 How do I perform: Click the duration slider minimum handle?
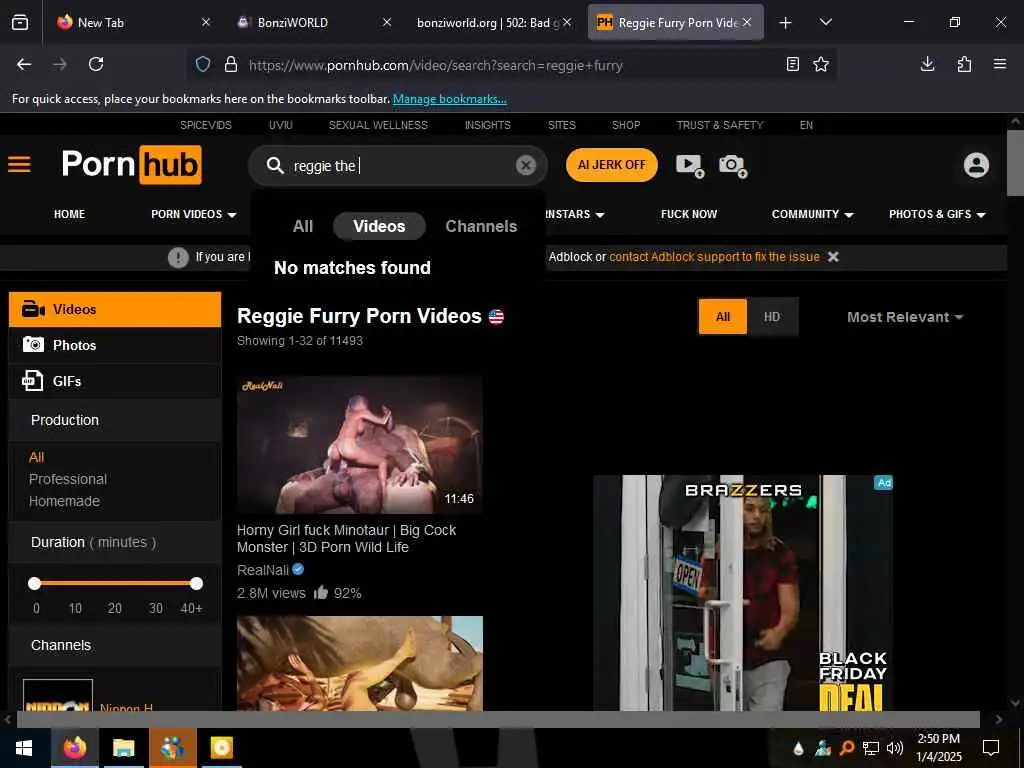pos(35,583)
